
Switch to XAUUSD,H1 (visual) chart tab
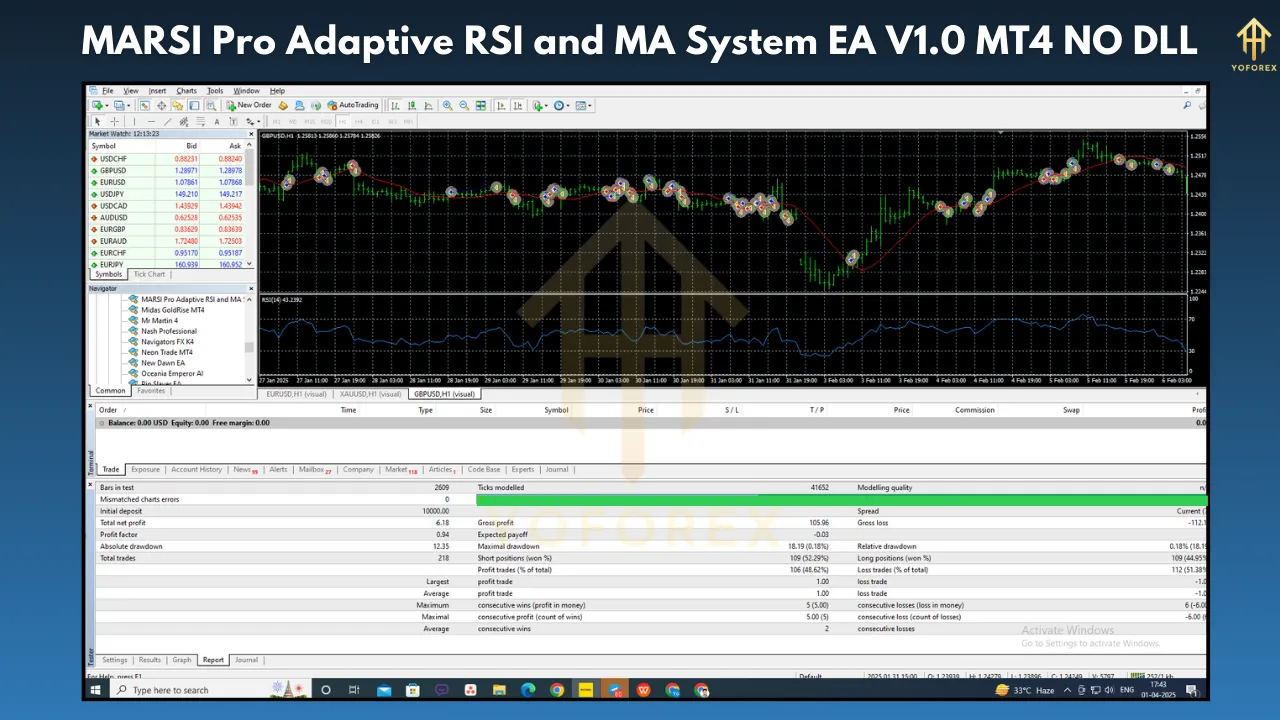coord(371,394)
